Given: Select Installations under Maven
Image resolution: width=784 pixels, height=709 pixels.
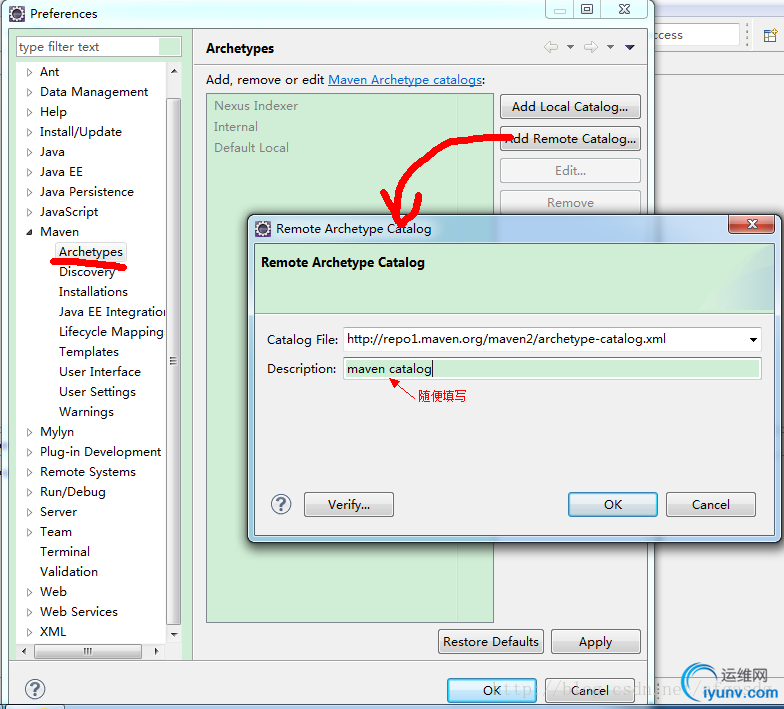Looking at the screenshot, I should click(x=93, y=292).
